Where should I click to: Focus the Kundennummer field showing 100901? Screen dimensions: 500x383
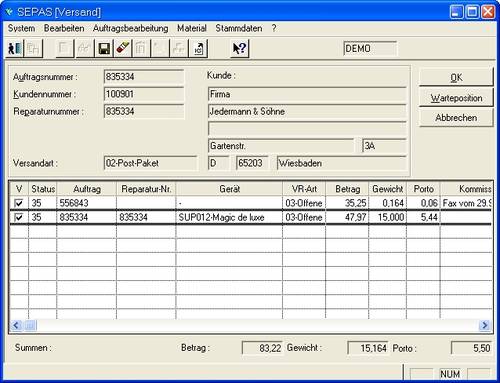tap(144, 94)
